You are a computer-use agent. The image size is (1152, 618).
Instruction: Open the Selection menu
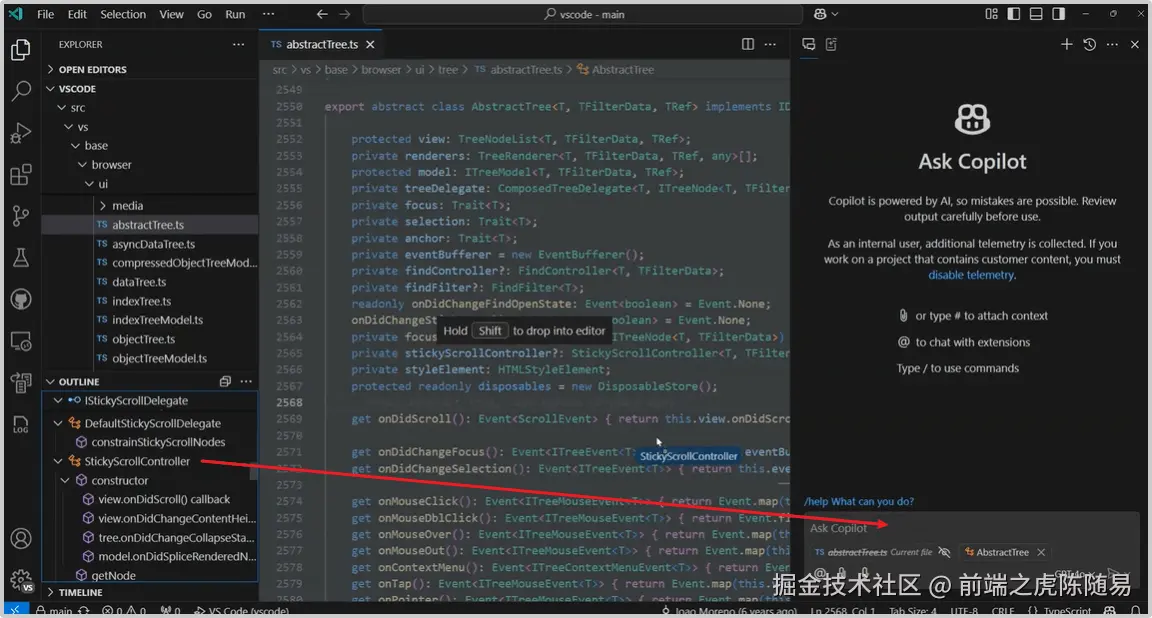point(123,14)
